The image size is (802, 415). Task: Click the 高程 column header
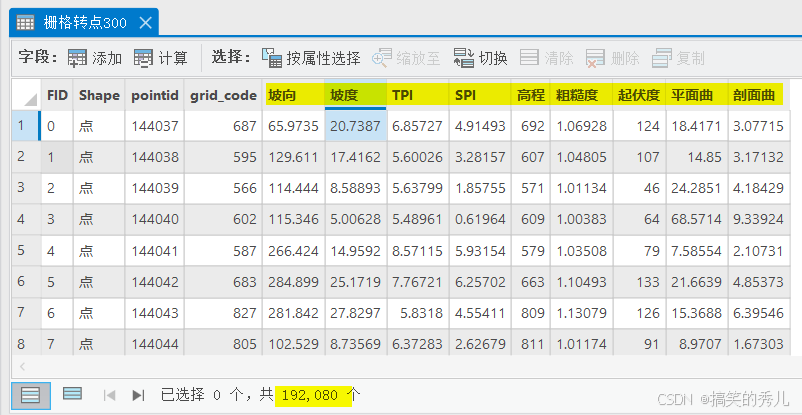click(x=530, y=95)
